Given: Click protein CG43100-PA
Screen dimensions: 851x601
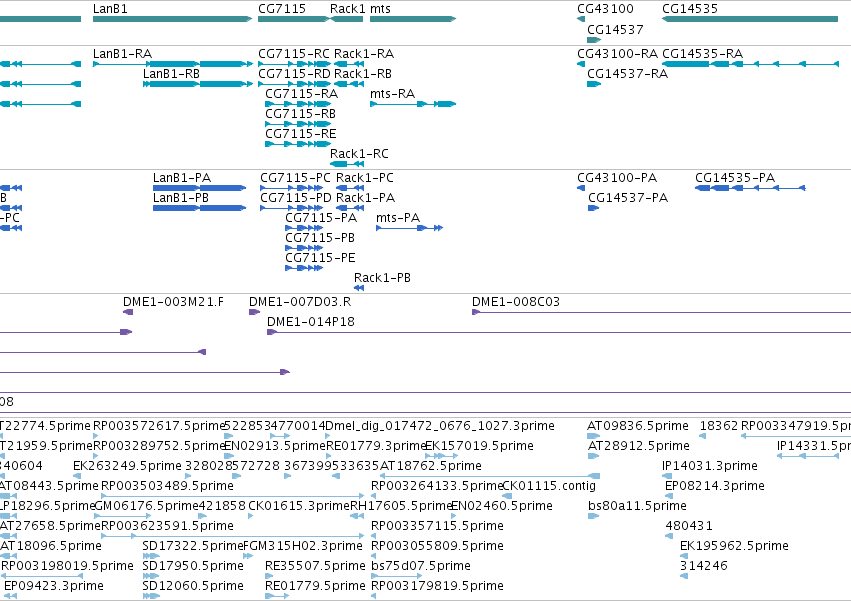Looking at the screenshot, I should [581, 188].
